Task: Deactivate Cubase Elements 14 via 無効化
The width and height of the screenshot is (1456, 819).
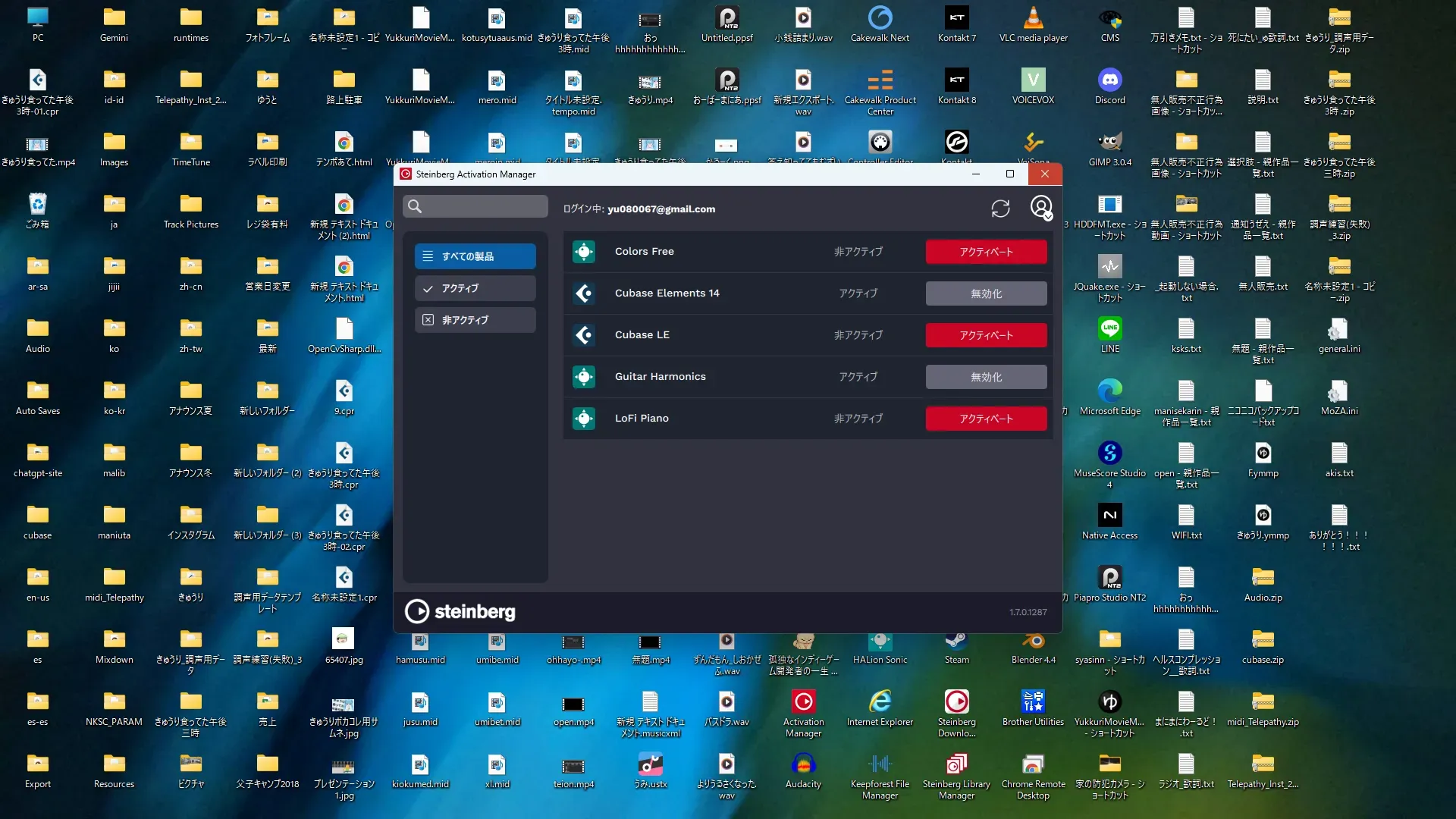Action: 986,293
